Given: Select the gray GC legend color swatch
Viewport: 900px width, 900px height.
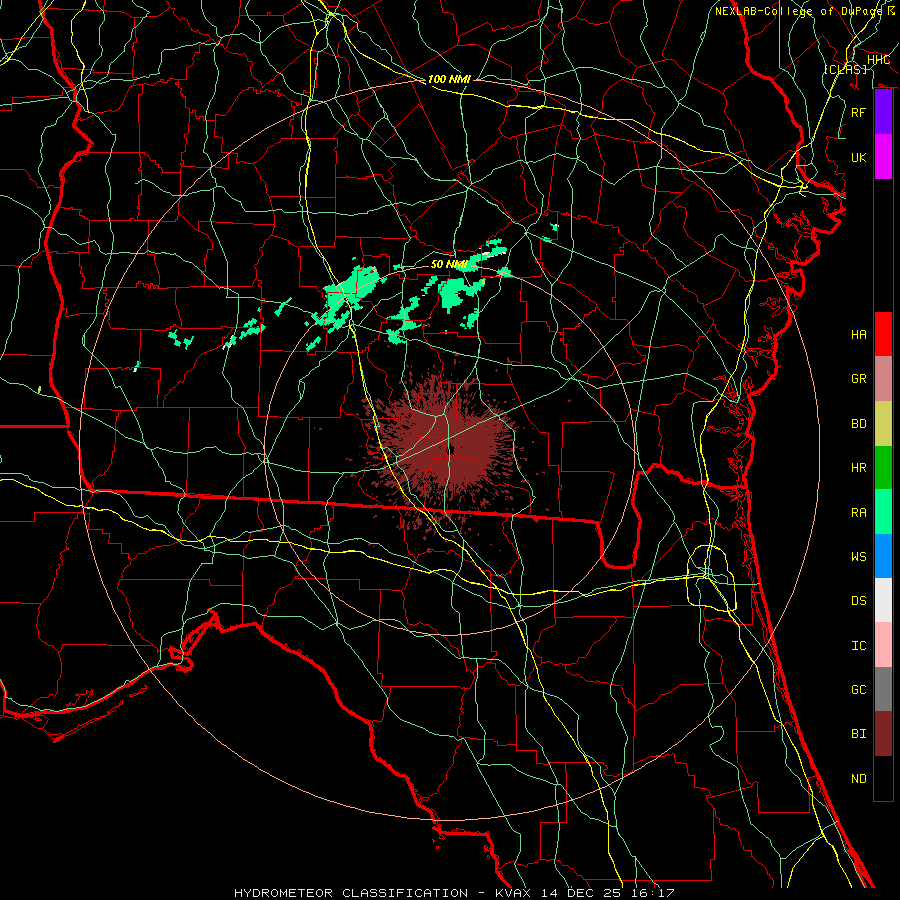Looking at the screenshot, I should 883,689.
